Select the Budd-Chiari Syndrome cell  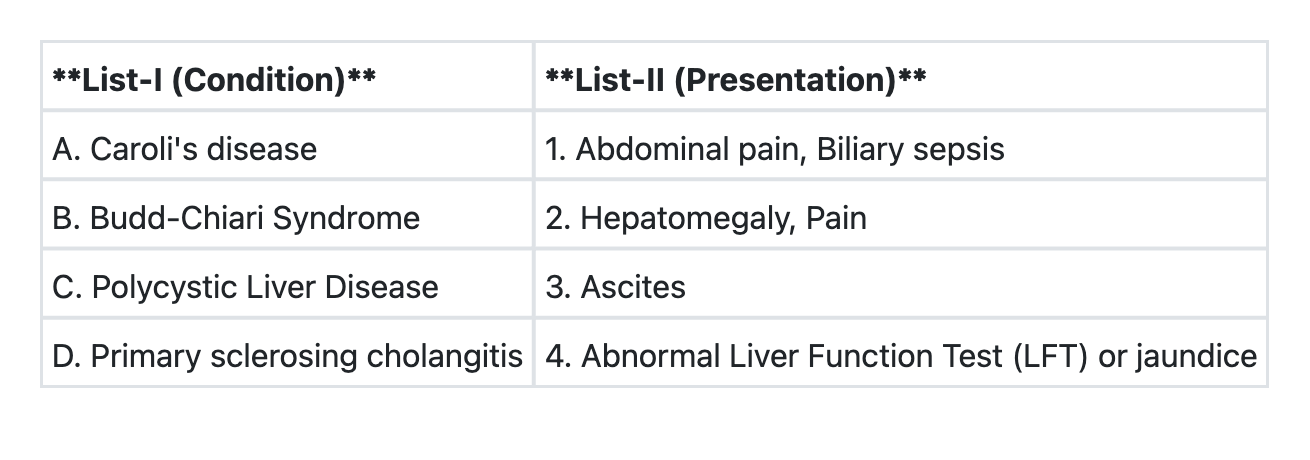point(236,218)
